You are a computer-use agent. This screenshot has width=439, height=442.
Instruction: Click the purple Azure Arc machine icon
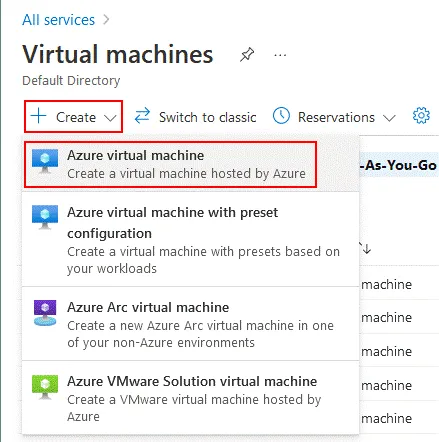(x=45, y=313)
